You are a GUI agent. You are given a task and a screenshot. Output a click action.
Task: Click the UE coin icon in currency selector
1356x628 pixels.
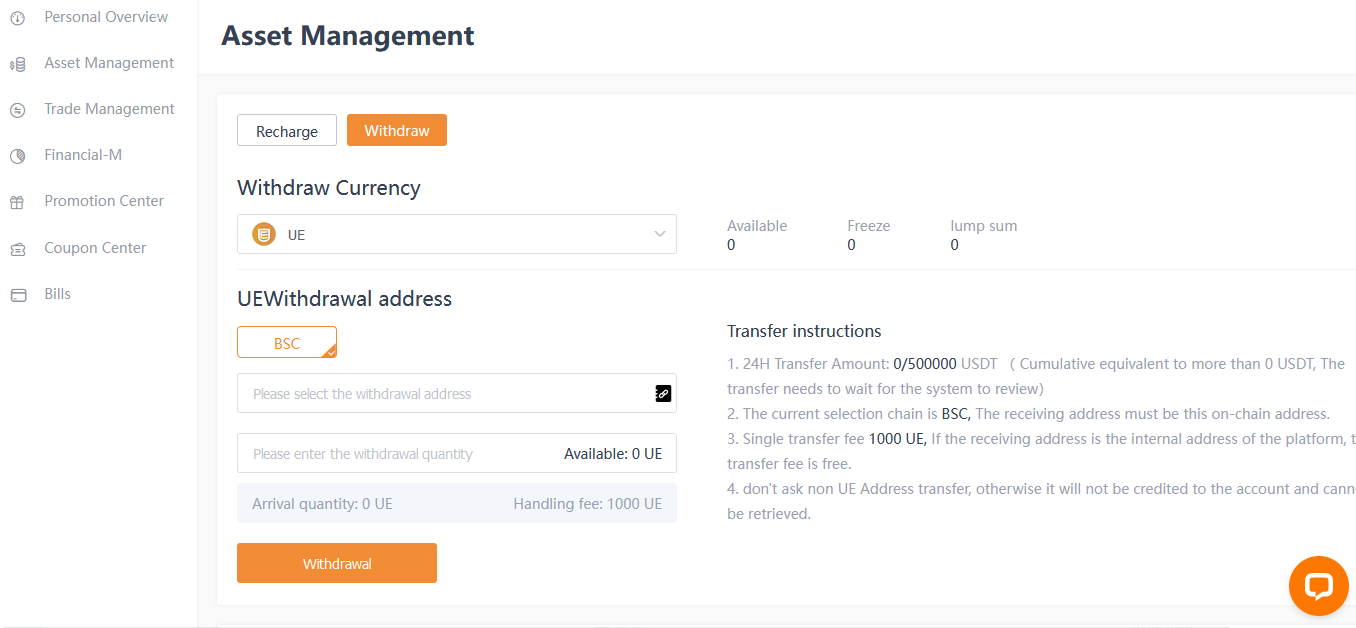264,235
